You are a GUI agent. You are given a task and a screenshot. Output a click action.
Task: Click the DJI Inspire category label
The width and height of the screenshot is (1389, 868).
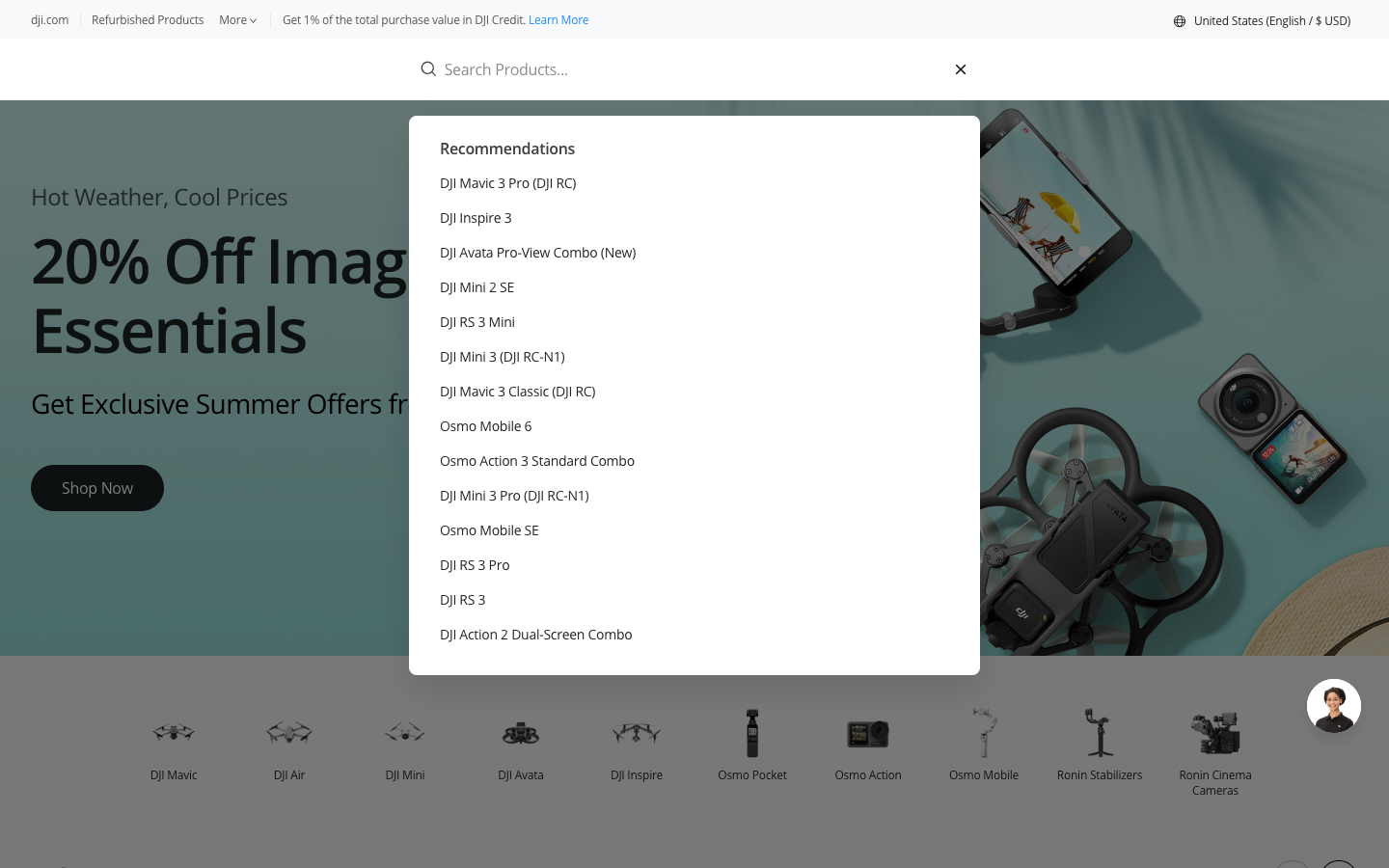637,775
